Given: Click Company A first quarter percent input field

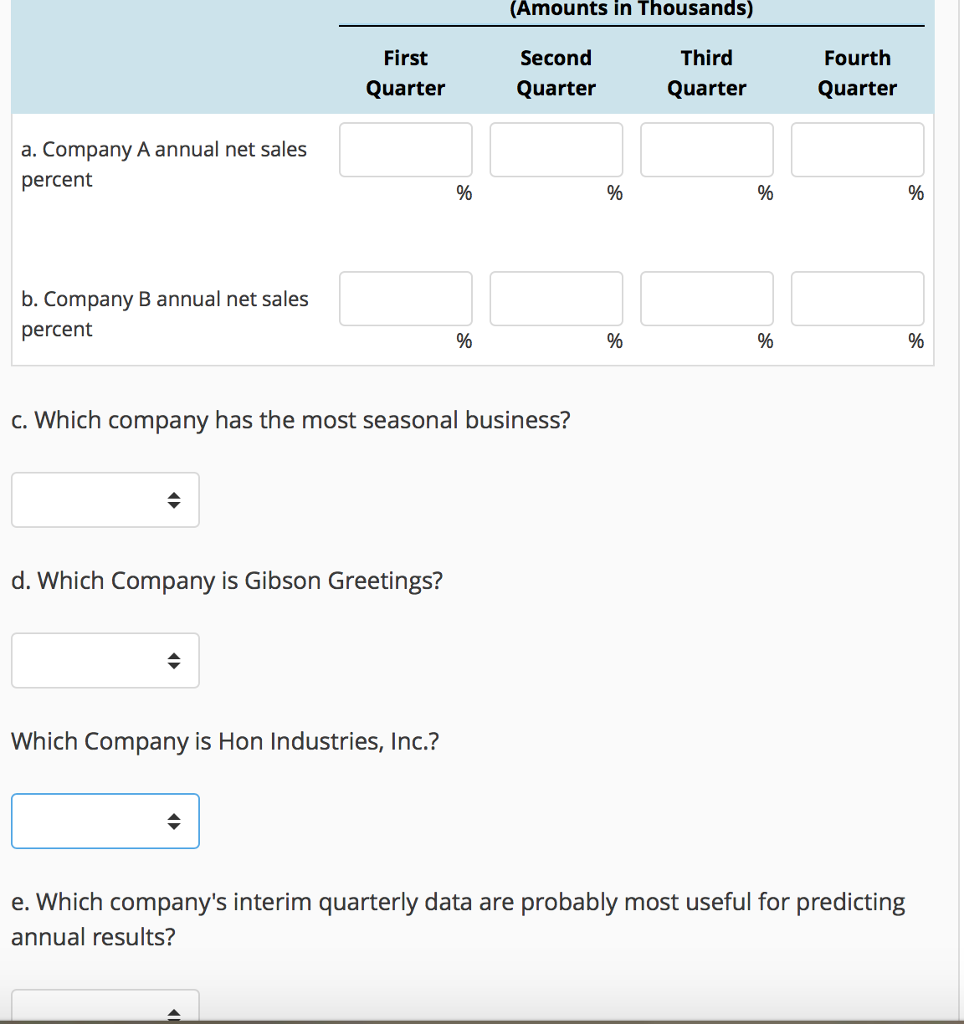Looking at the screenshot, I should click(x=405, y=149).
